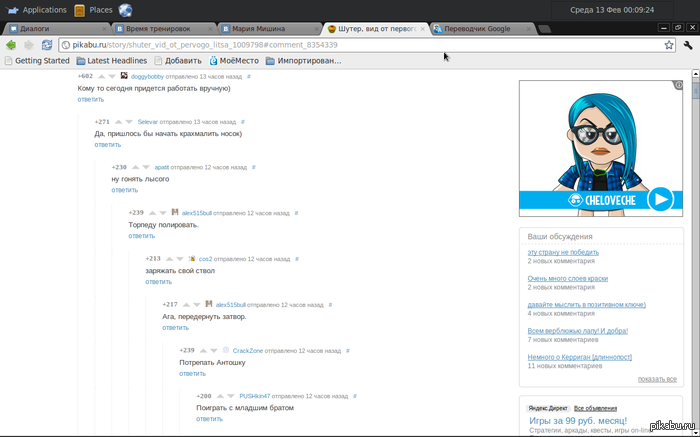Screen dimensions: 700x437
Task: Upvote doggybobby's comment
Action: pyautogui.click(x=102, y=77)
